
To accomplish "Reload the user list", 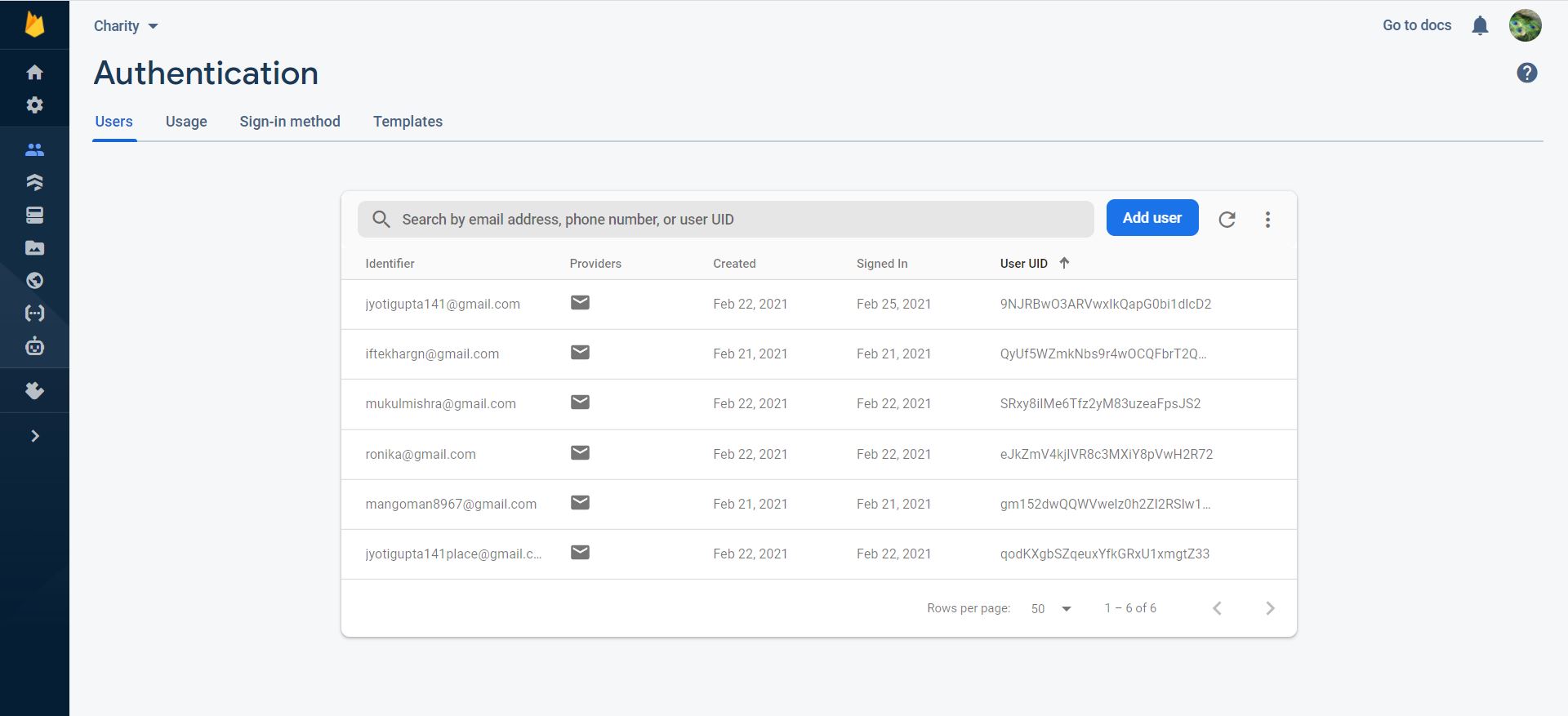I will click(1227, 219).
